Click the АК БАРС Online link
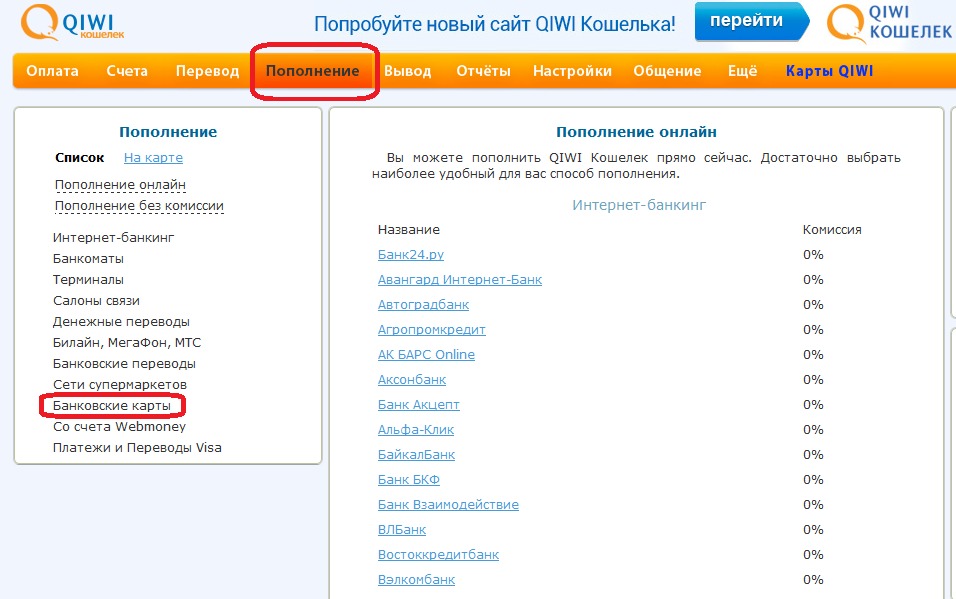 (426, 355)
